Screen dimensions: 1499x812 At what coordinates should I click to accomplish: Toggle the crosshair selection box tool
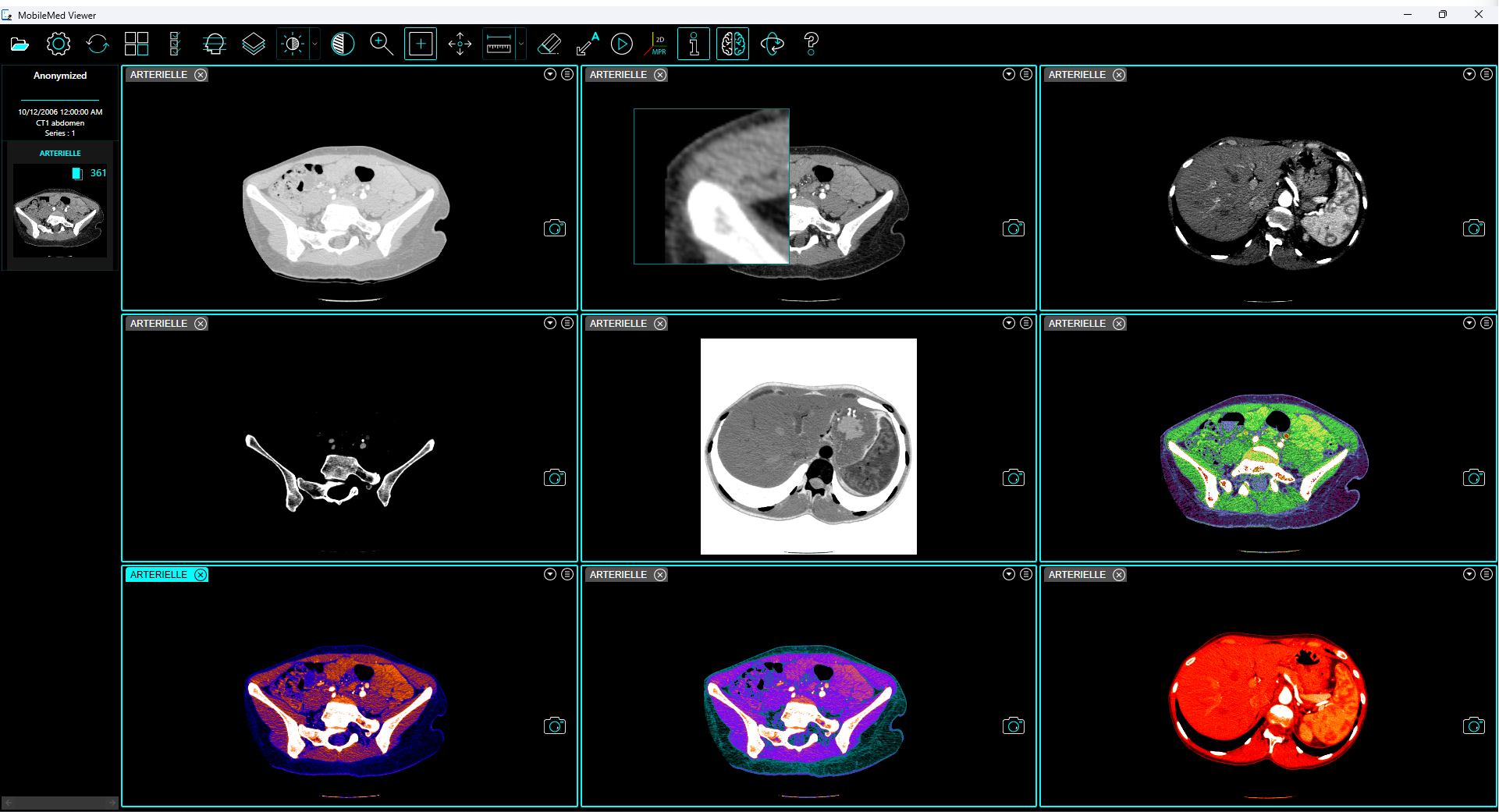click(421, 44)
